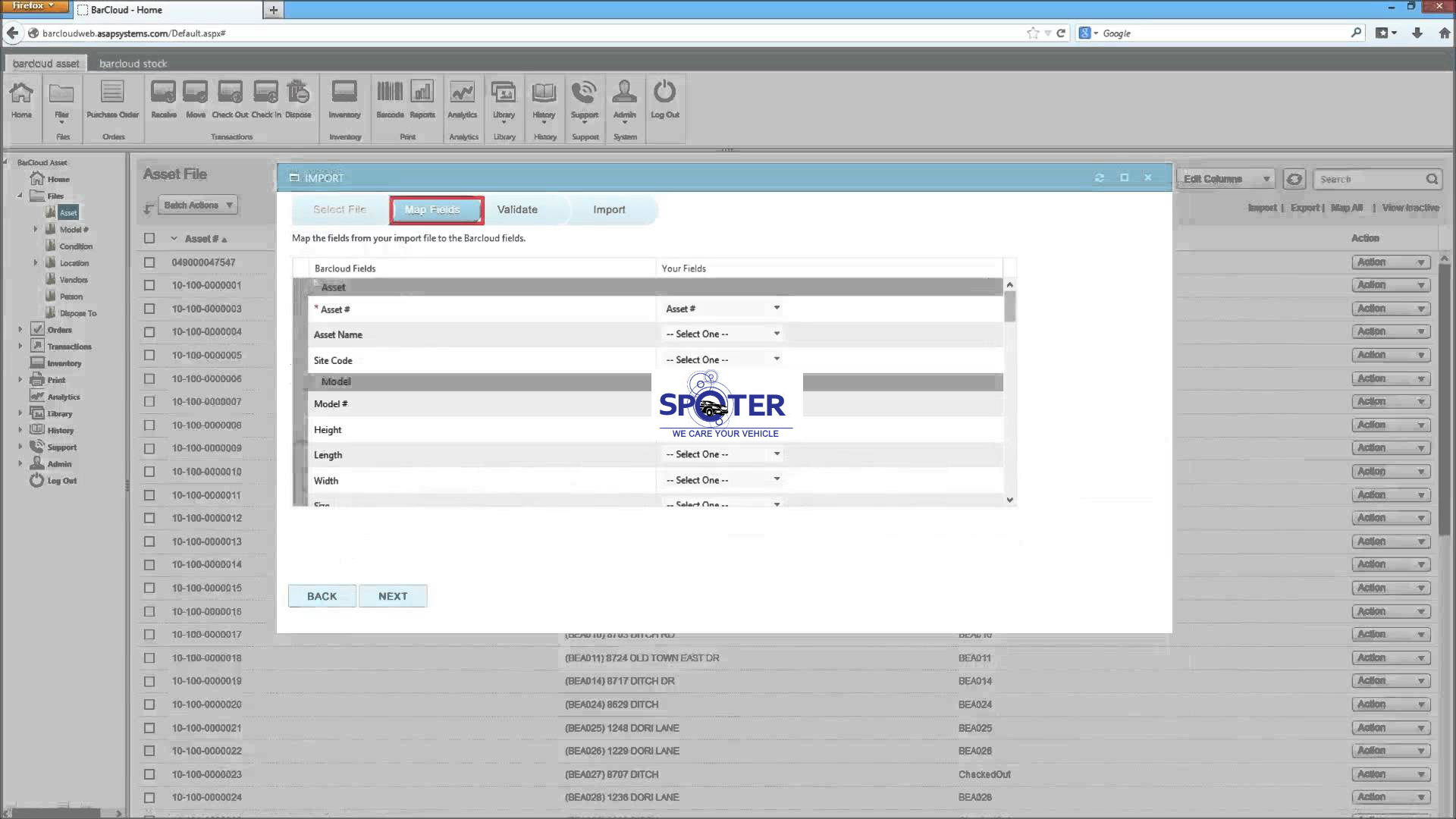
Task: Open the Batch Actions dropdown
Action: (x=199, y=206)
